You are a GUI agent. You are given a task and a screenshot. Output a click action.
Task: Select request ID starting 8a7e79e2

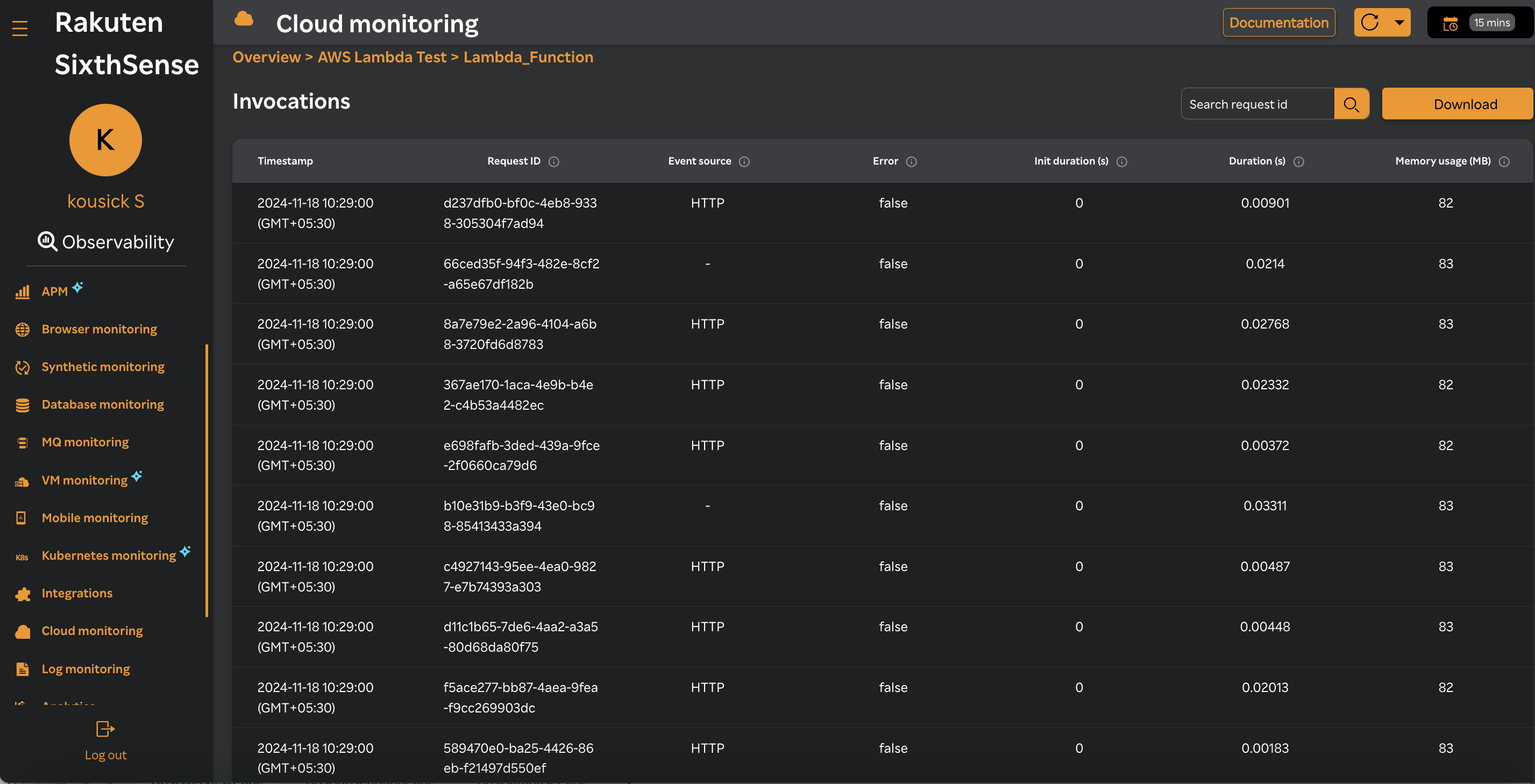pyautogui.click(x=520, y=334)
